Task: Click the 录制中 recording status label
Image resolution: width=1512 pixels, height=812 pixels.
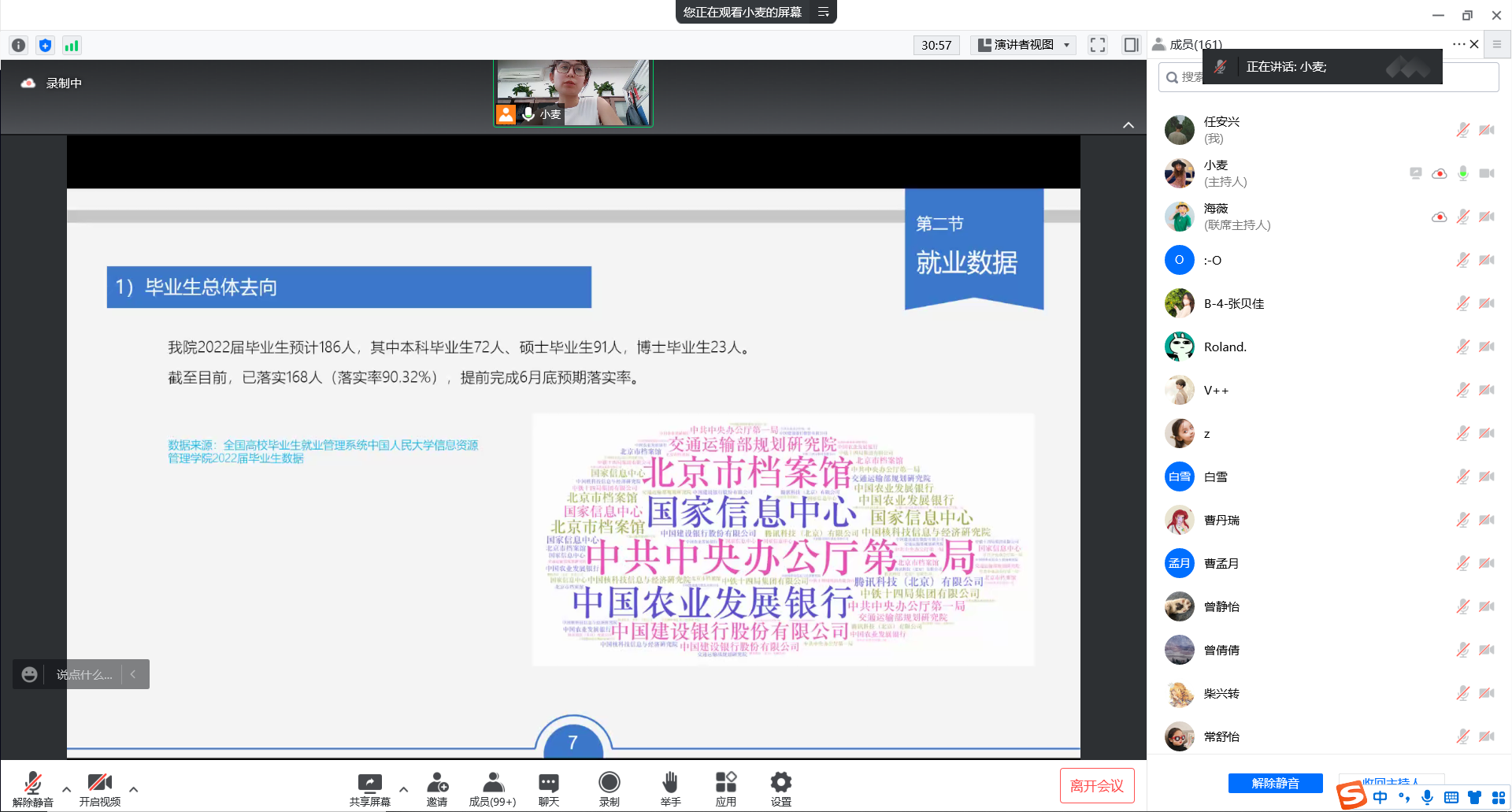Action: [64, 83]
